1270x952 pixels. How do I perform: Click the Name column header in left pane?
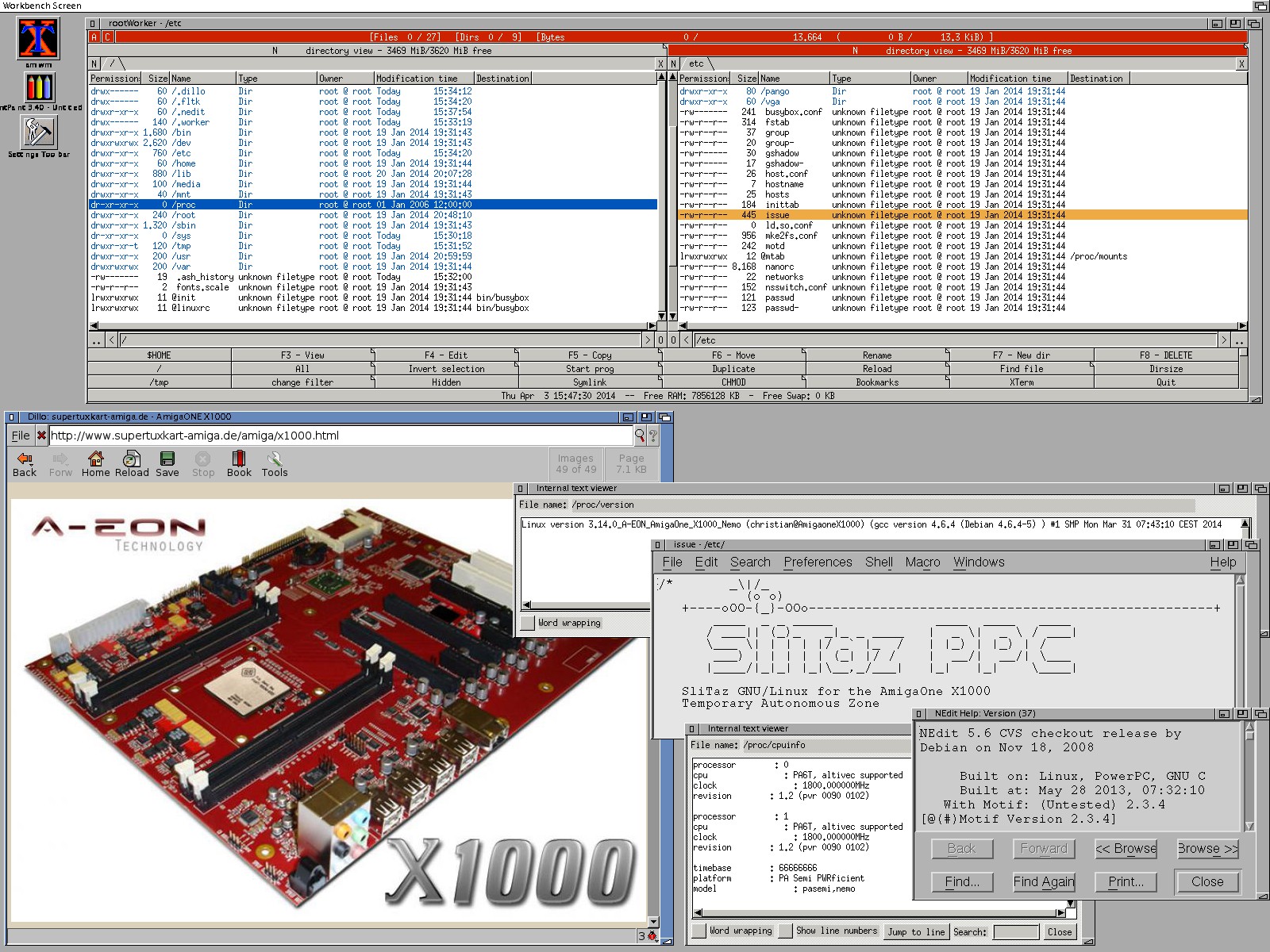click(203, 79)
